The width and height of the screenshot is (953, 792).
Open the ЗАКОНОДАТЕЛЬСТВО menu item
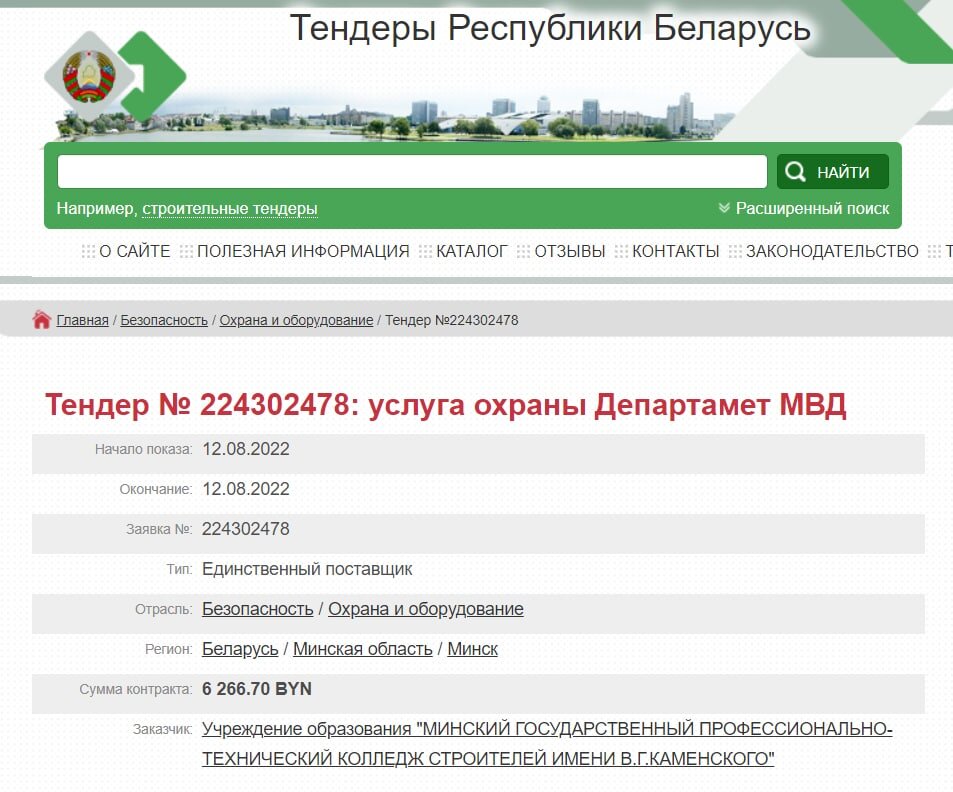click(832, 251)
